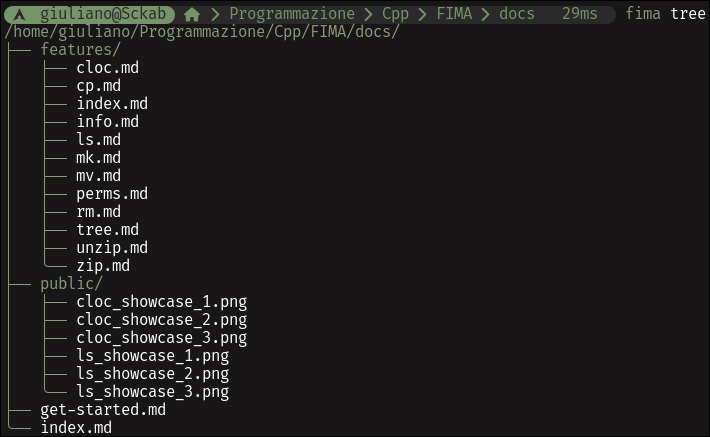This screenshot has width=710, height=437.
Task: Click the giuliano@Sckab user label
Action: (103, 14)
